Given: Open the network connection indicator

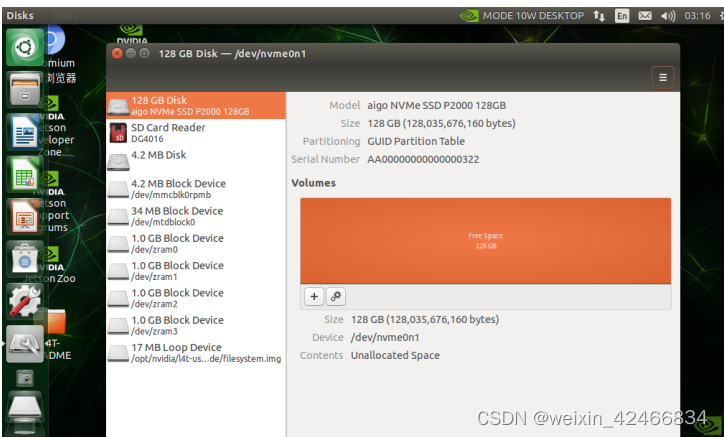Looking at the screenshot, I should (599, 16).
